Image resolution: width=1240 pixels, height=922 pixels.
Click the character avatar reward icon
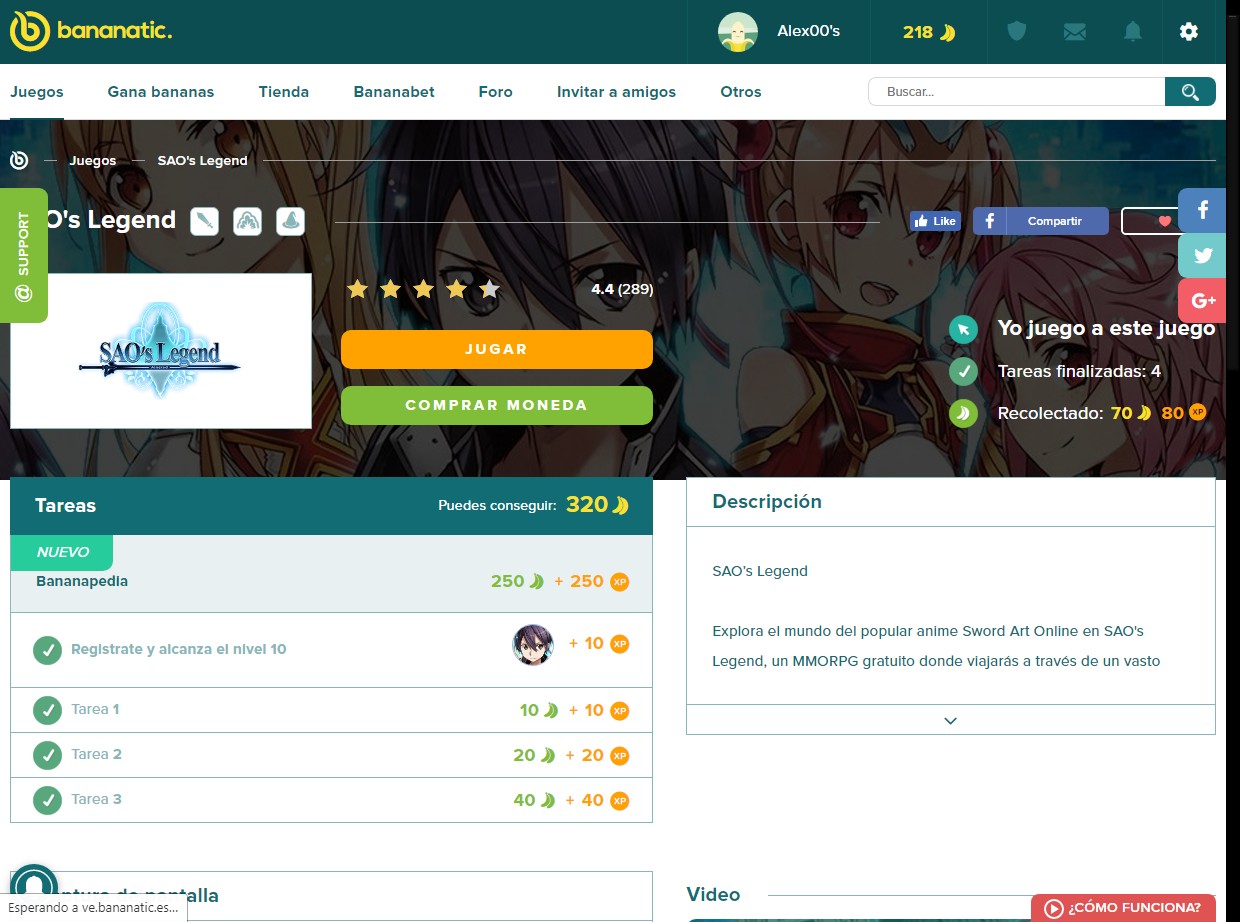pyautogui.click(x=533, y=645)
